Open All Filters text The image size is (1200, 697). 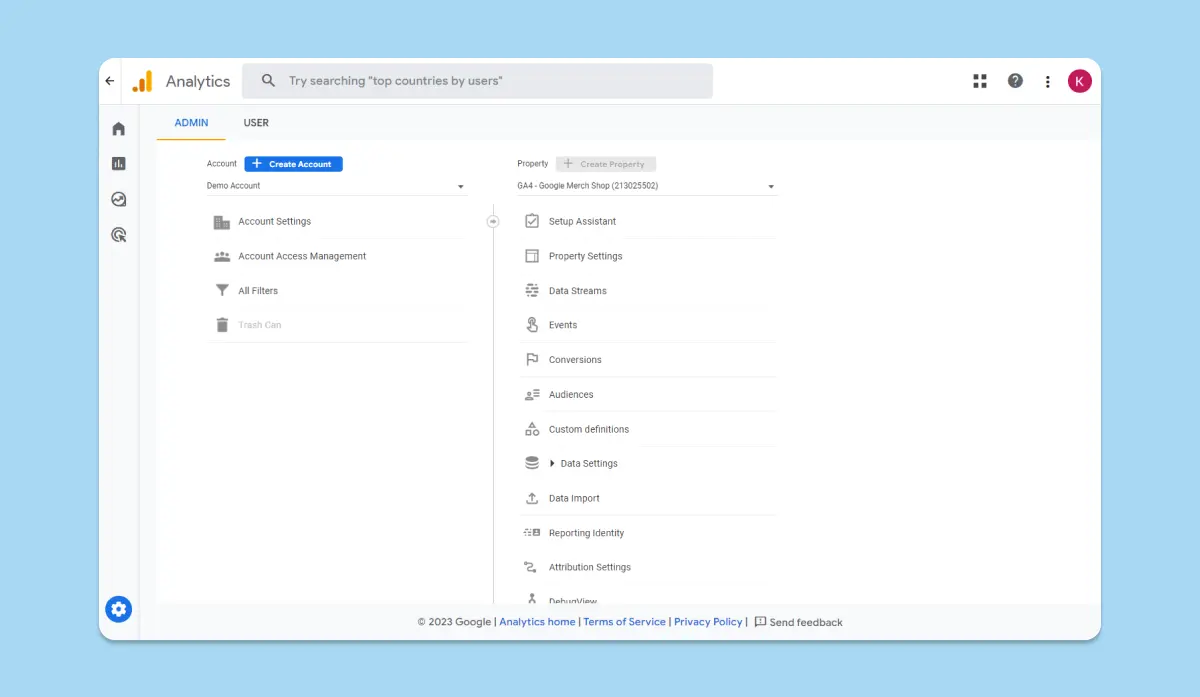pyautogui.click(x=258, y=291)
